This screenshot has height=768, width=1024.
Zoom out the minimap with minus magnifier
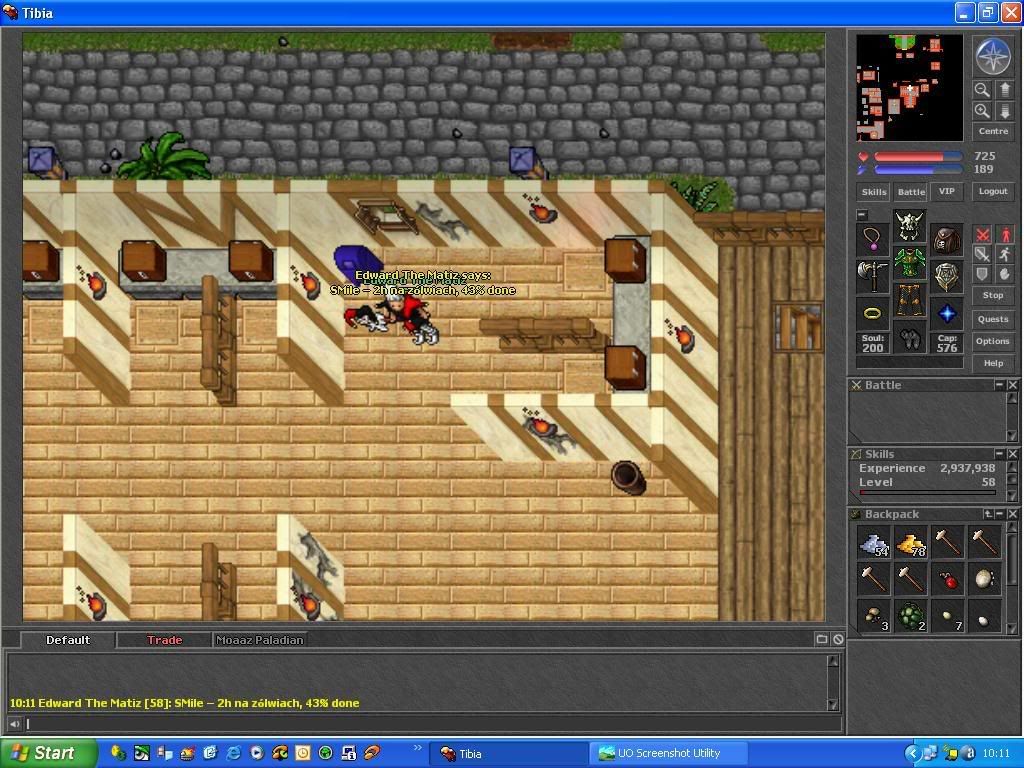(x=982, y=89)
